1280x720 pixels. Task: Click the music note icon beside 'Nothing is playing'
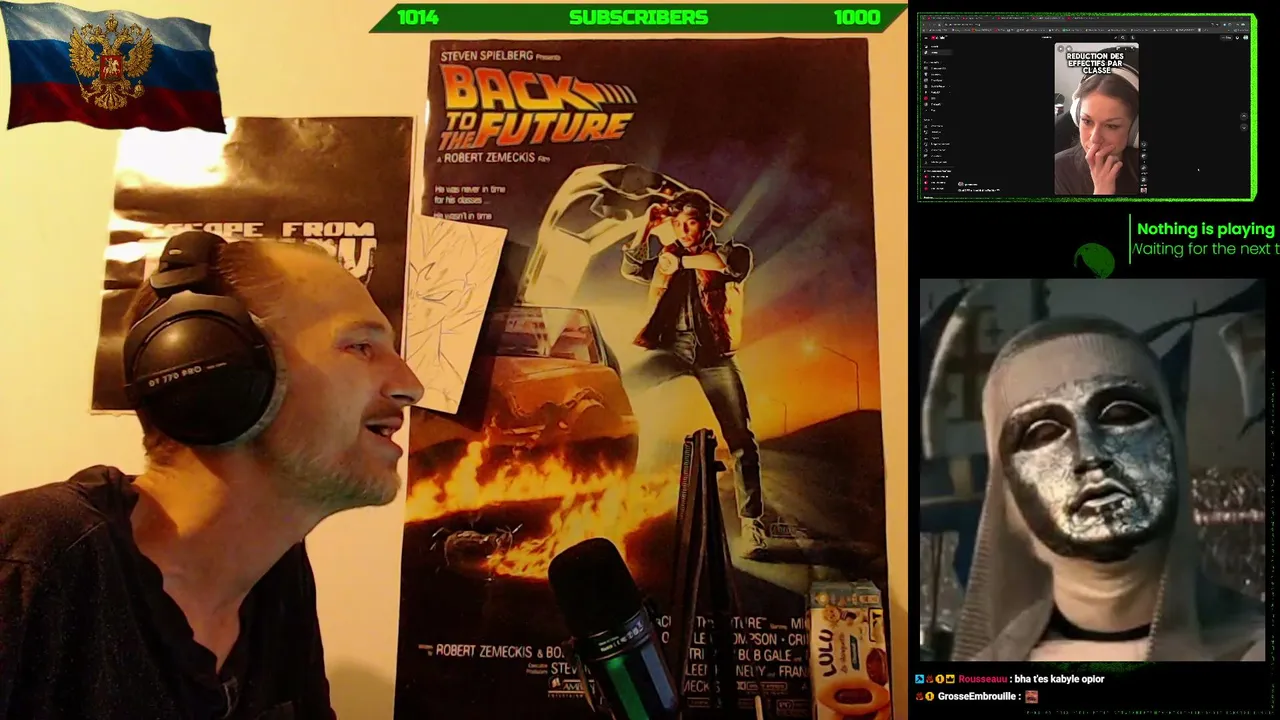click(1093, 259)
